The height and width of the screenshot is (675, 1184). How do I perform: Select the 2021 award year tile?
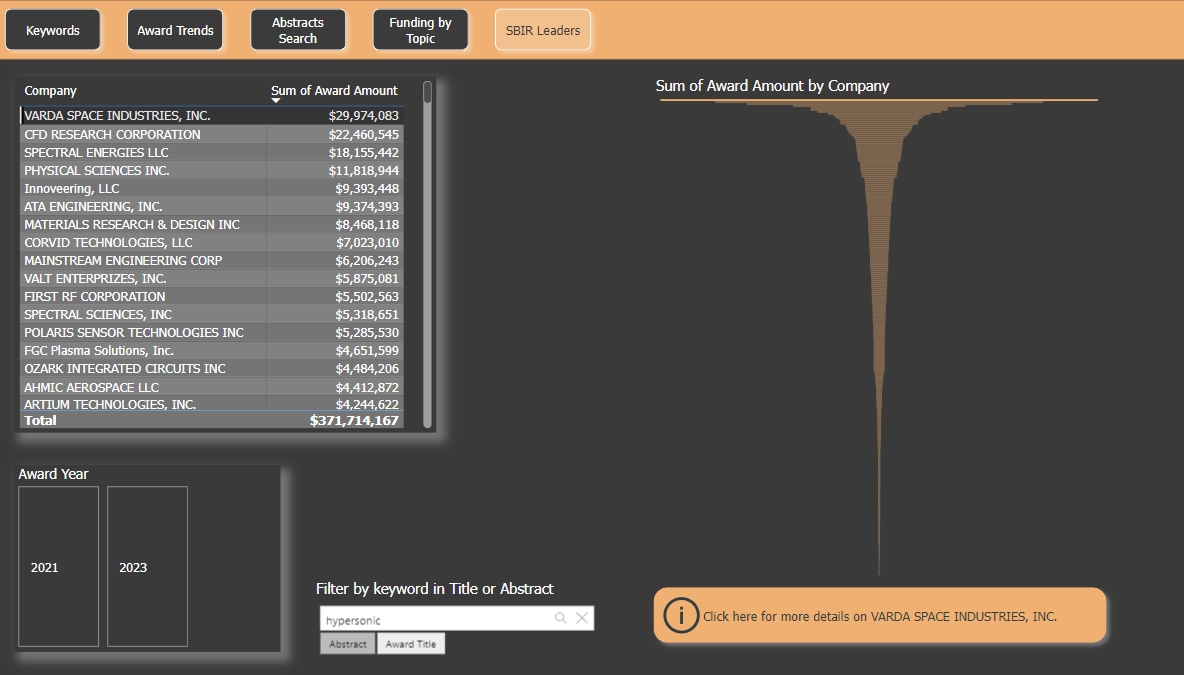point(58,566)
